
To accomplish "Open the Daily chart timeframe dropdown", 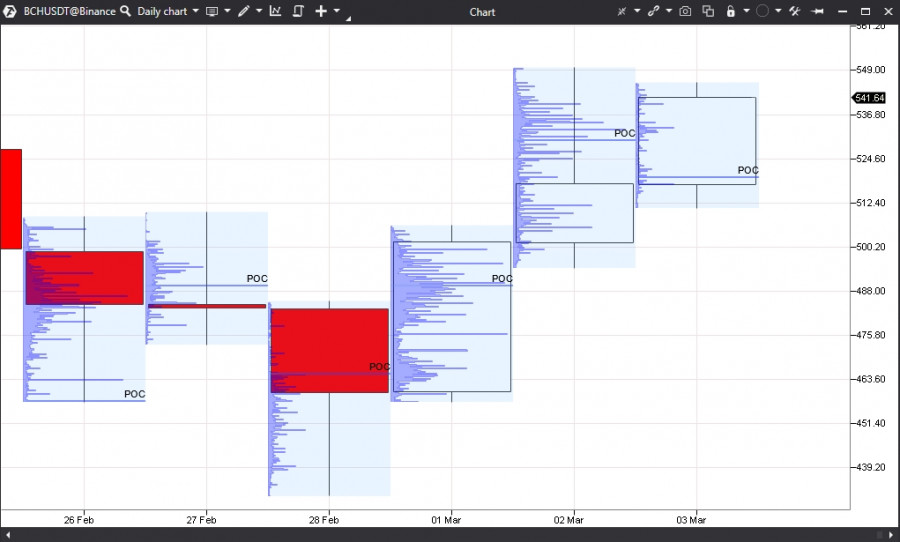I will click(x=168, y=11).
